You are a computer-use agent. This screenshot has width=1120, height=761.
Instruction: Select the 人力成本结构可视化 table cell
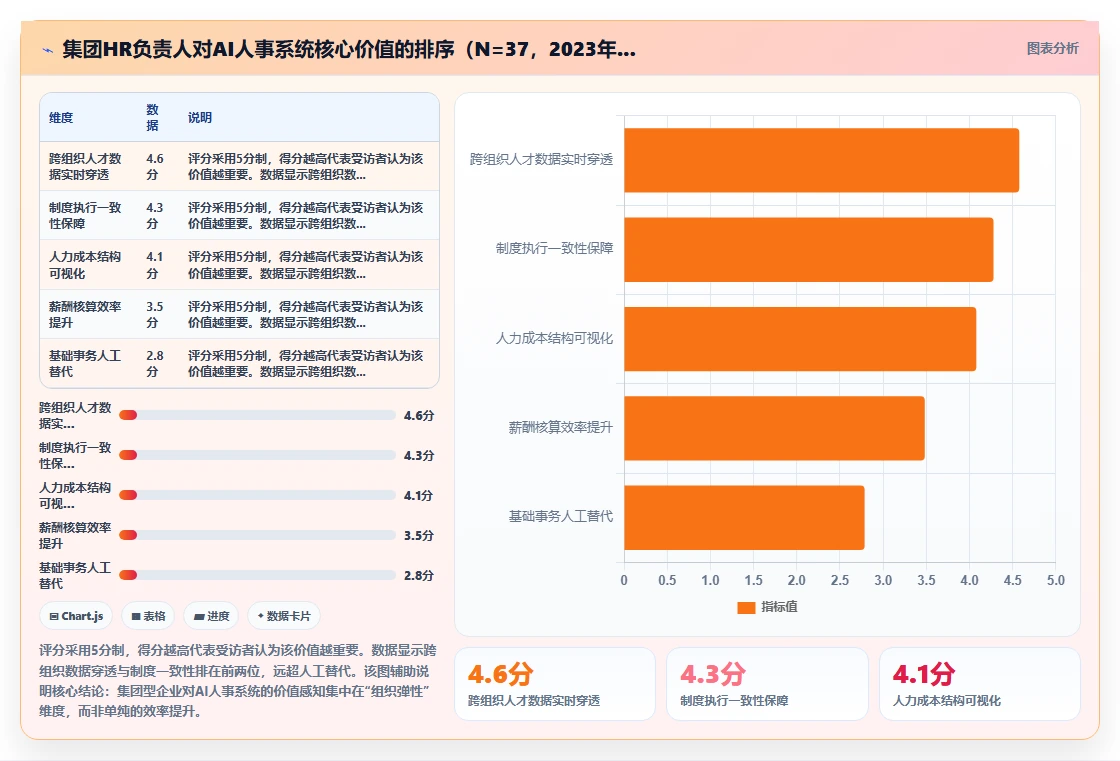point(89,265)
